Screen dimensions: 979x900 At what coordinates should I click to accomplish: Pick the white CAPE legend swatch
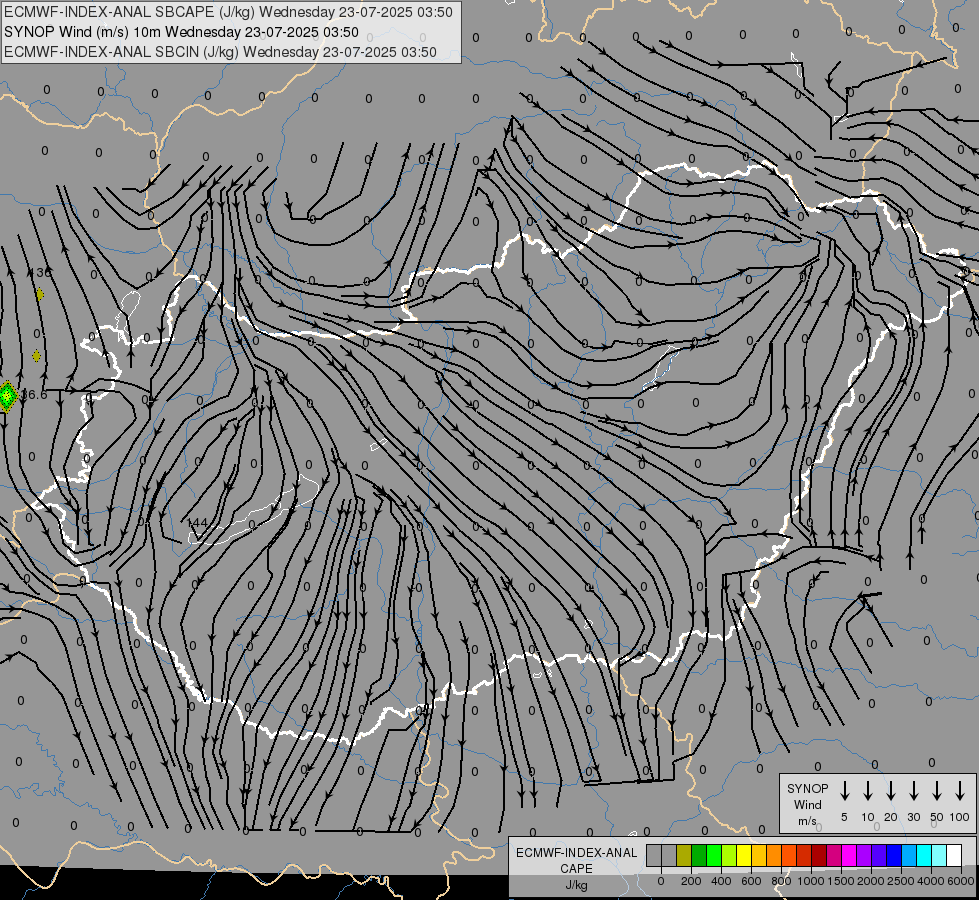click(x=955, y=856)
